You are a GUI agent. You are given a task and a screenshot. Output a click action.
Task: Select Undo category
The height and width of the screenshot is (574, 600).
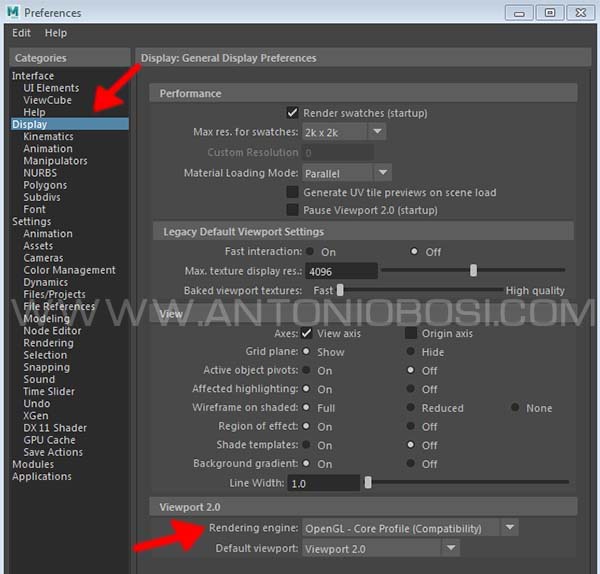[37, 404]
